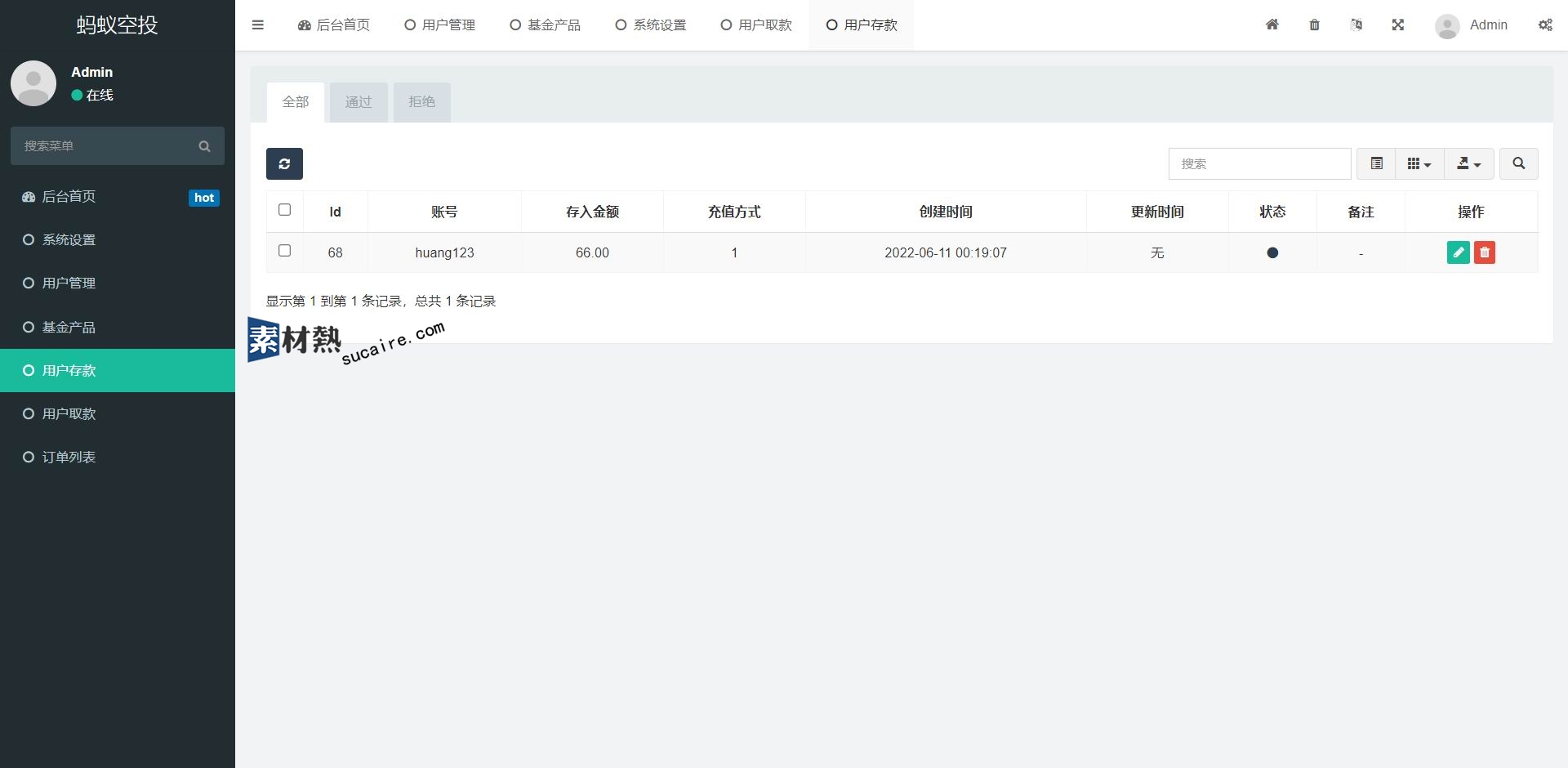The image size is (1568, 768).
Task: Open 订单列表 in the left sidebar
Action: (x=69, y=457)
